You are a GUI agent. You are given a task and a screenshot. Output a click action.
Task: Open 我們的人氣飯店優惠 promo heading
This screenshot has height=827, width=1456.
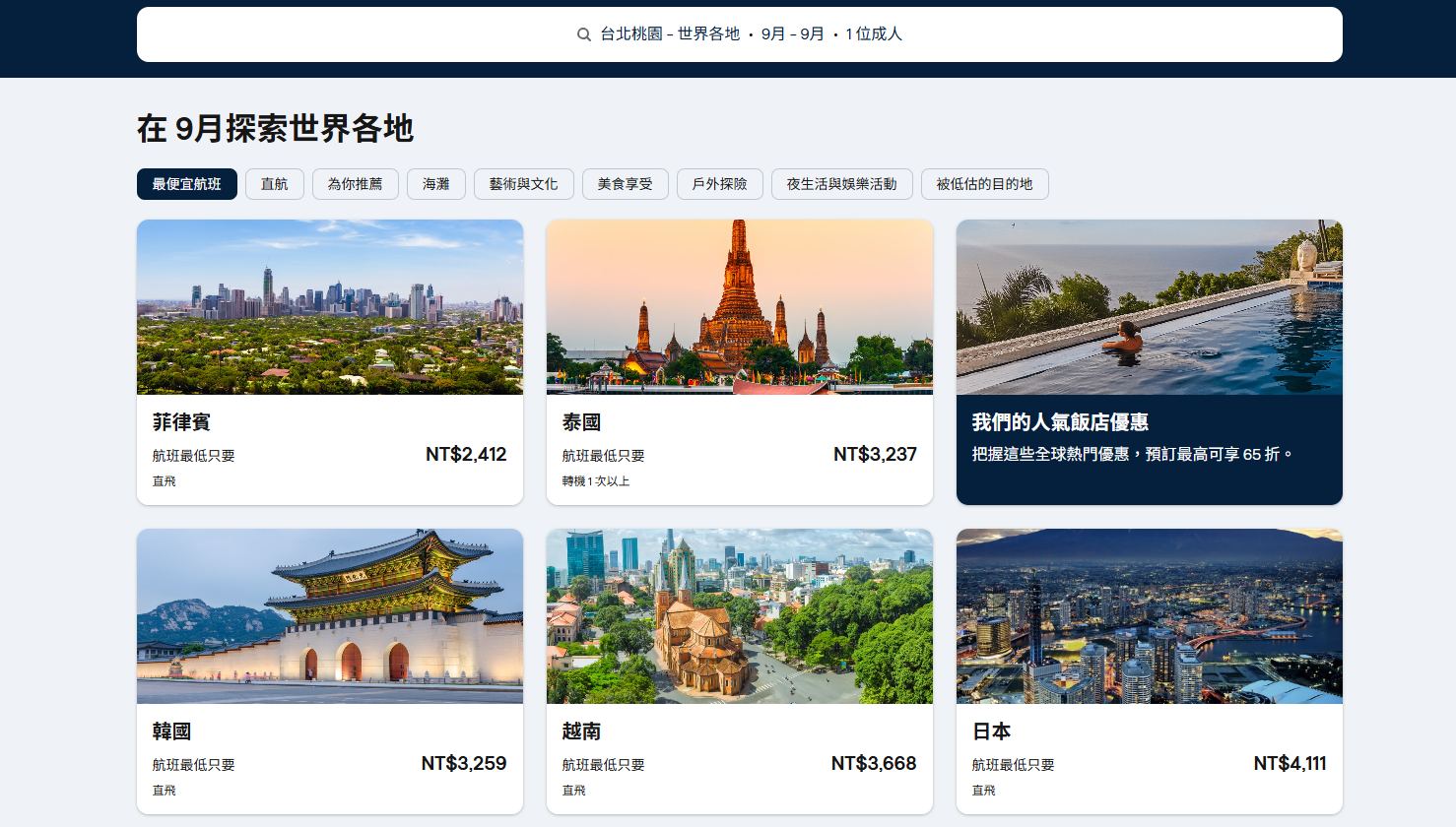point(1061,422)
